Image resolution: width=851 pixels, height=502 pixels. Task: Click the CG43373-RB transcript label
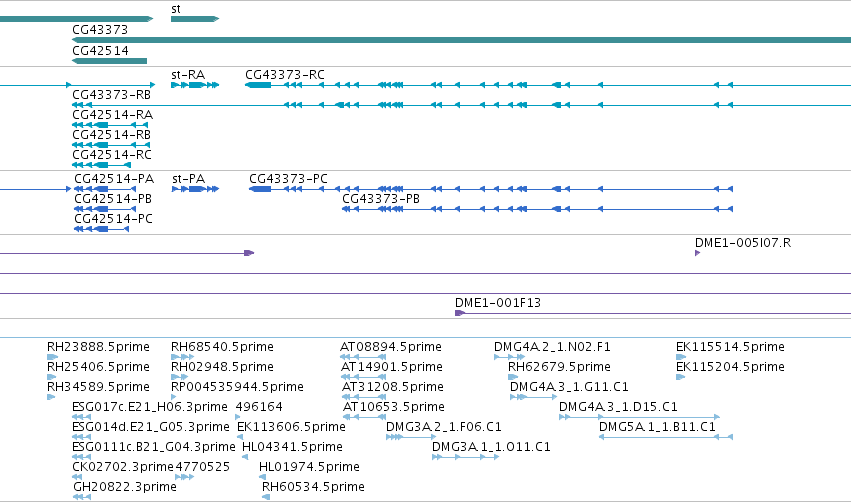[111, 95]
